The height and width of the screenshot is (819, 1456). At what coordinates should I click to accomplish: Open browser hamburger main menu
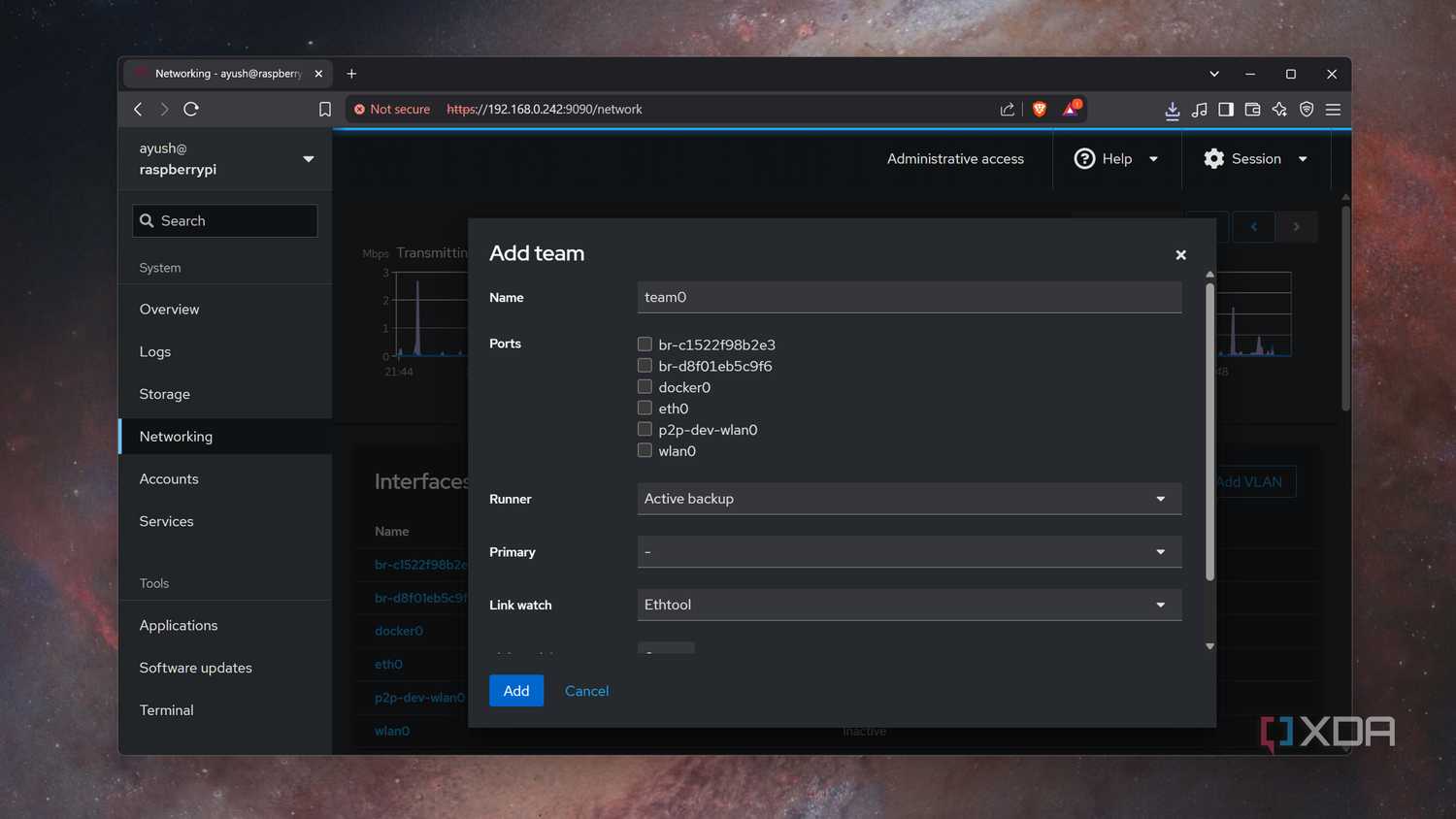point(1334,110)
